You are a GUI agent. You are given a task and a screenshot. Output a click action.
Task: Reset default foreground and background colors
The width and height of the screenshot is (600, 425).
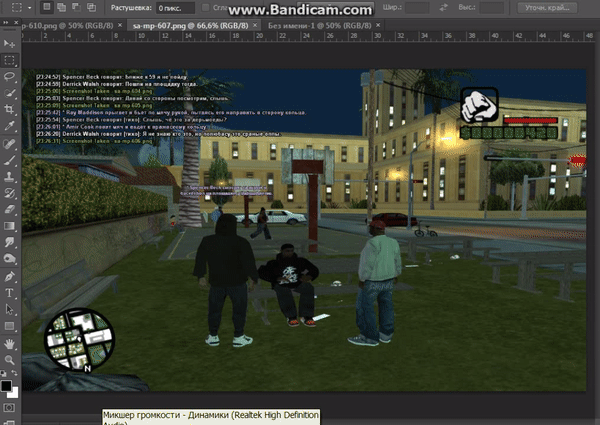click(3, 373)
